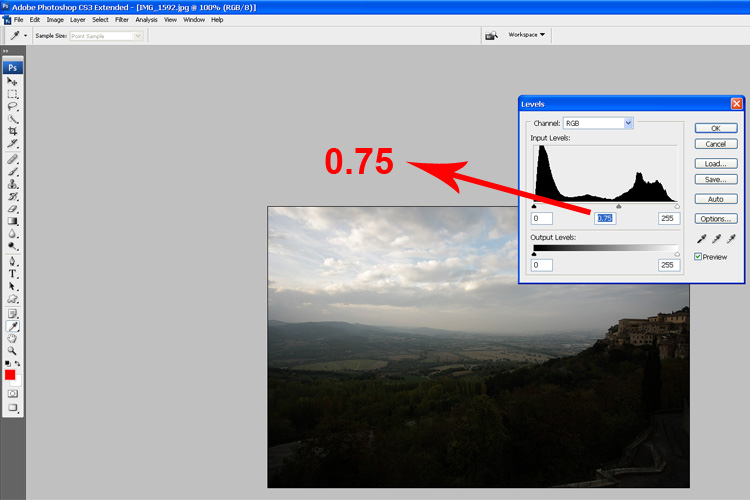This screenshot has height=500, width=750.
Task: Click the red foreground color swatch
Action: tap(11, 375)
